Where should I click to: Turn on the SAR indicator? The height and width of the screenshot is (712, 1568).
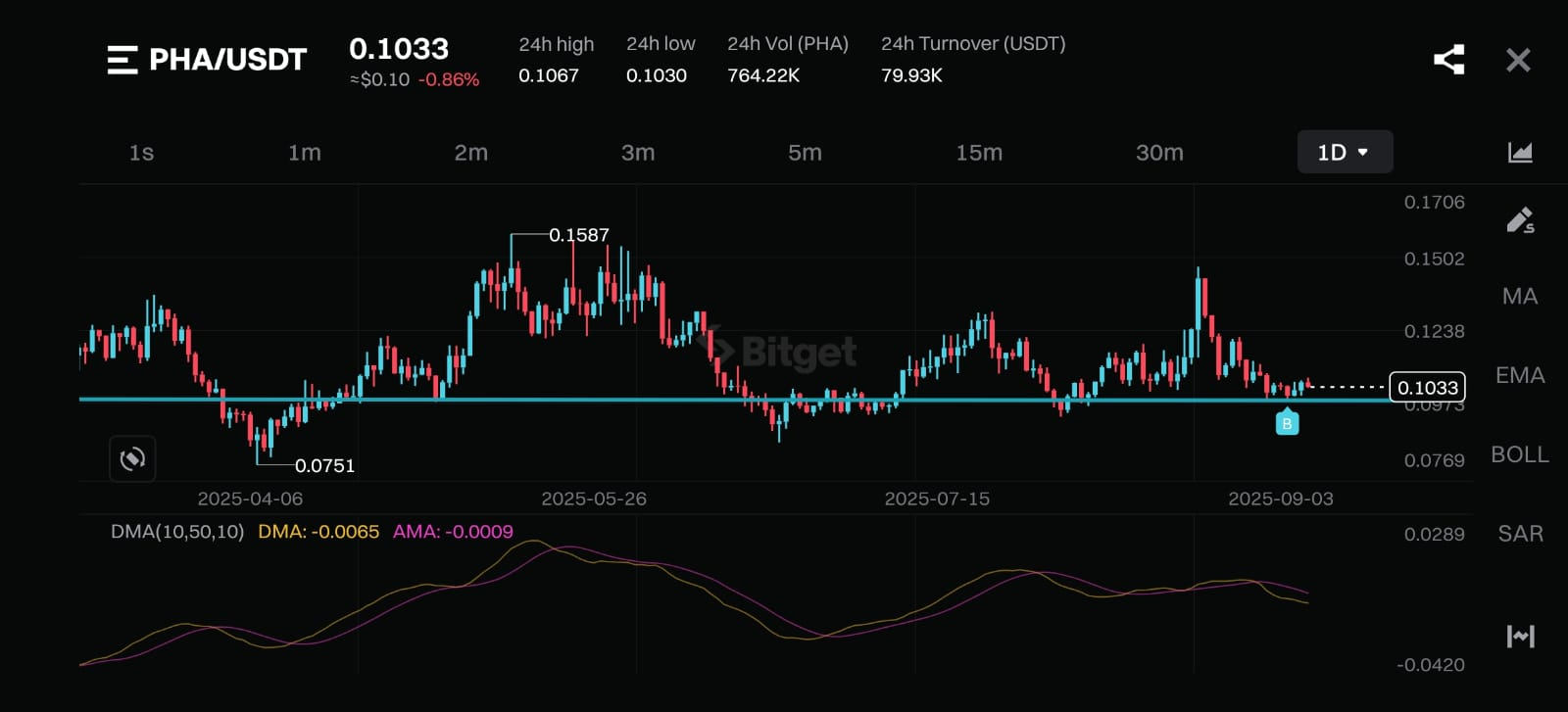1519,534
